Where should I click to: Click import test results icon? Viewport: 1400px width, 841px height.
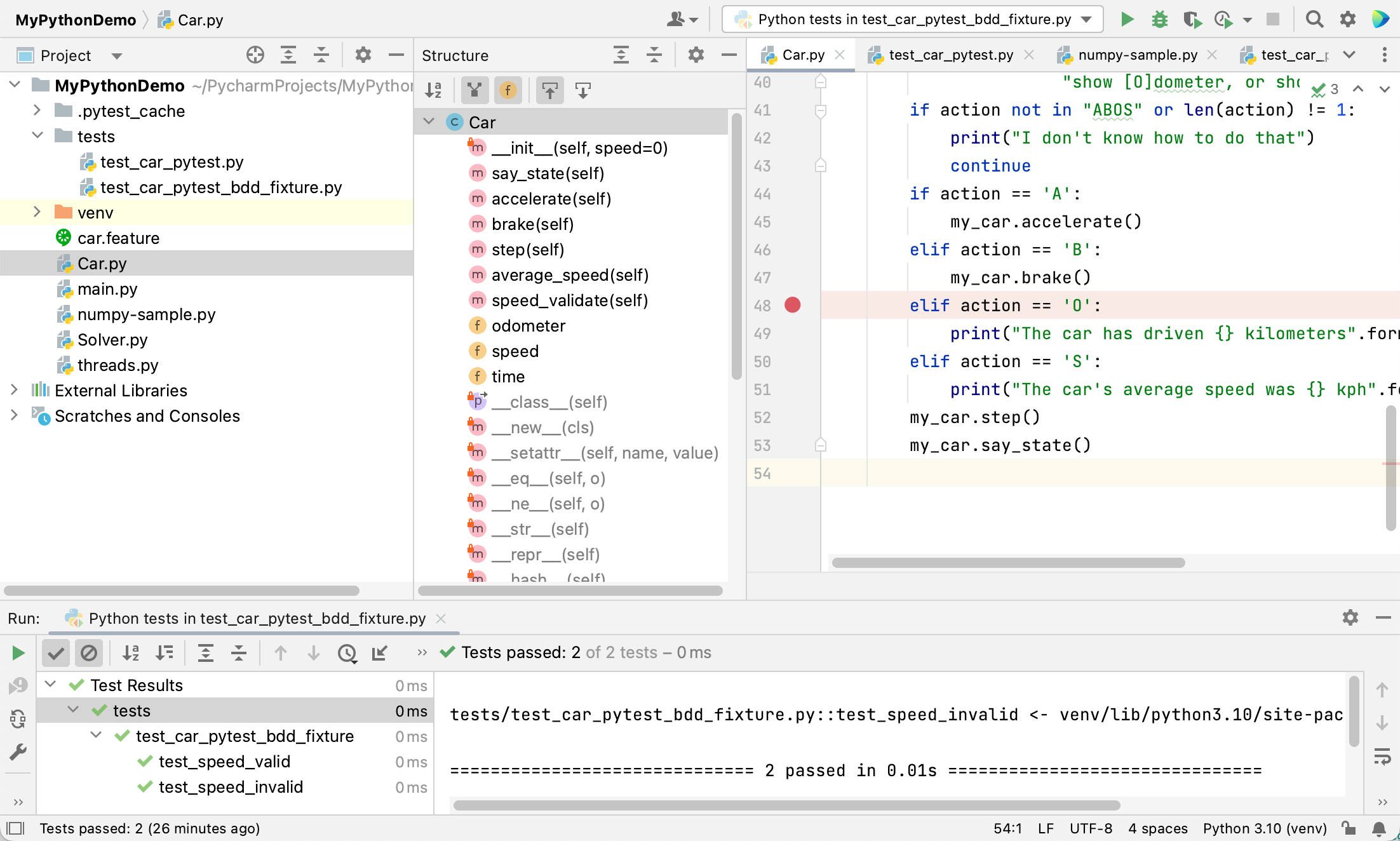pyautogui.click(x=380, y=653)
